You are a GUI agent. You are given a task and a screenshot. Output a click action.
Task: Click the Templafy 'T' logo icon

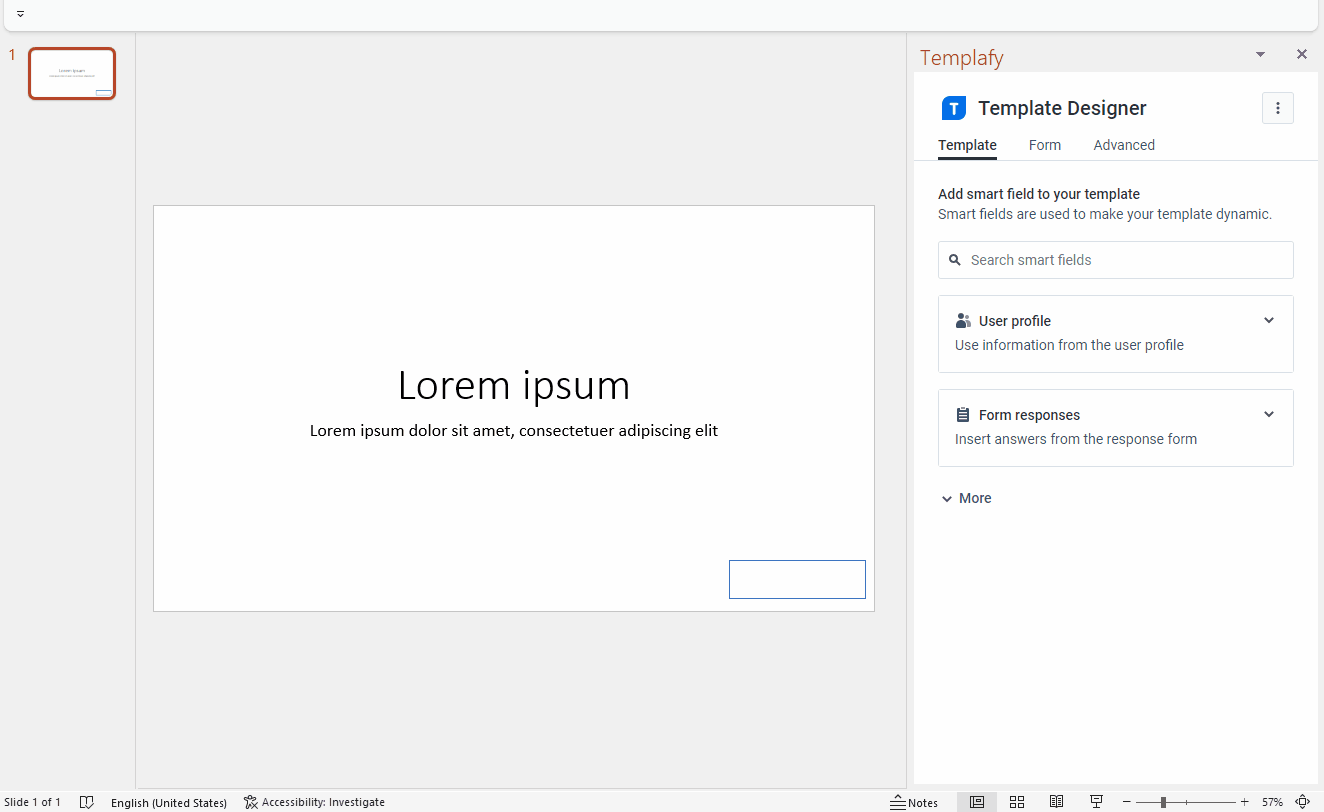[x=953, y=107]
